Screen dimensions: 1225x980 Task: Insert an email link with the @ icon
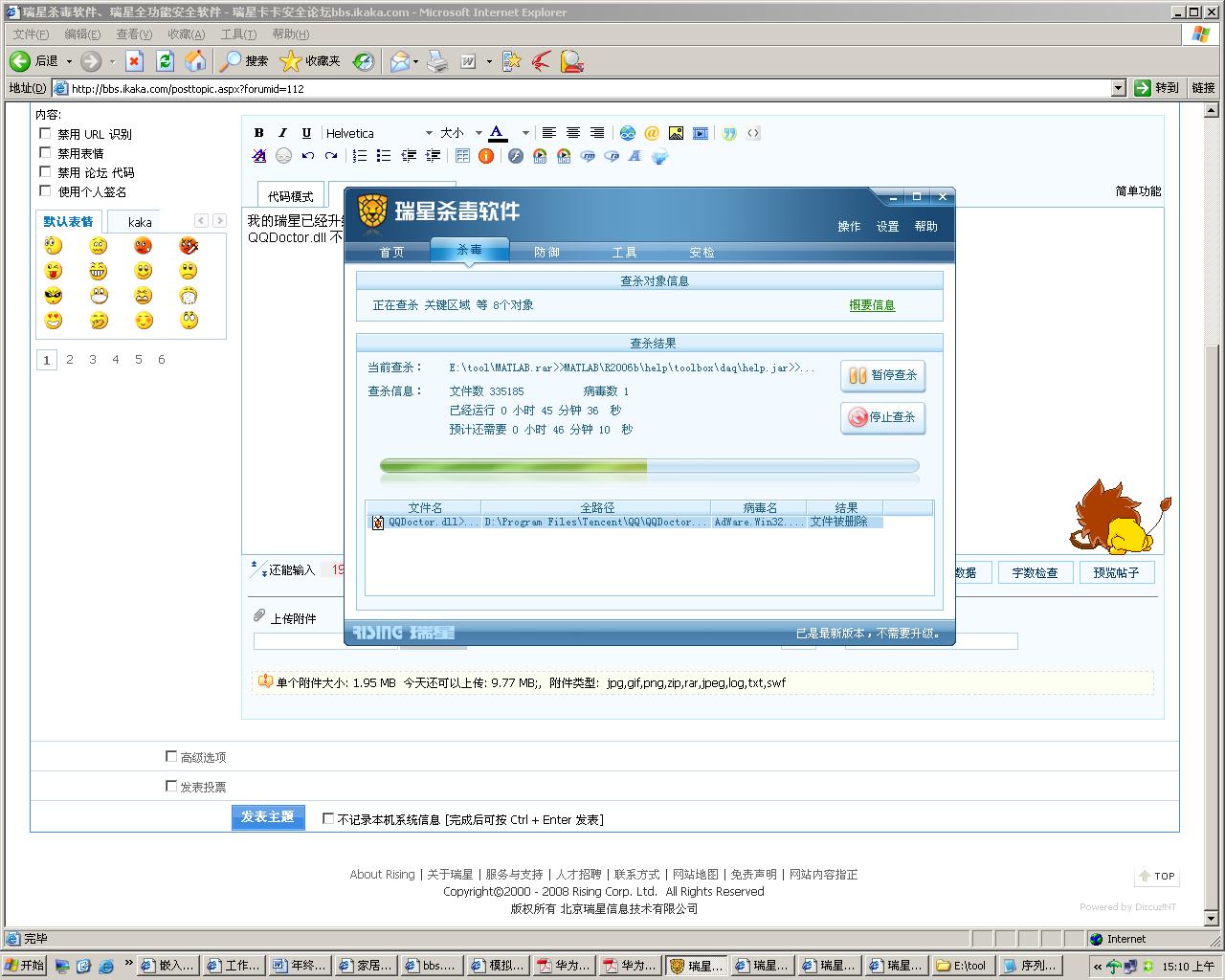(652, 133)
